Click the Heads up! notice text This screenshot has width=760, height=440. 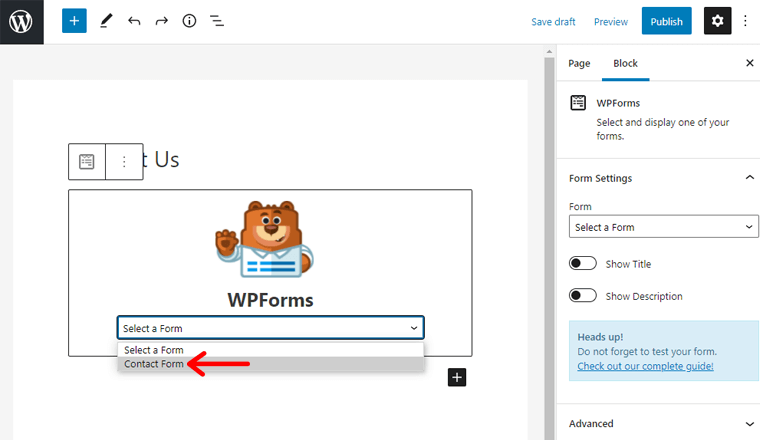(600, 337)
